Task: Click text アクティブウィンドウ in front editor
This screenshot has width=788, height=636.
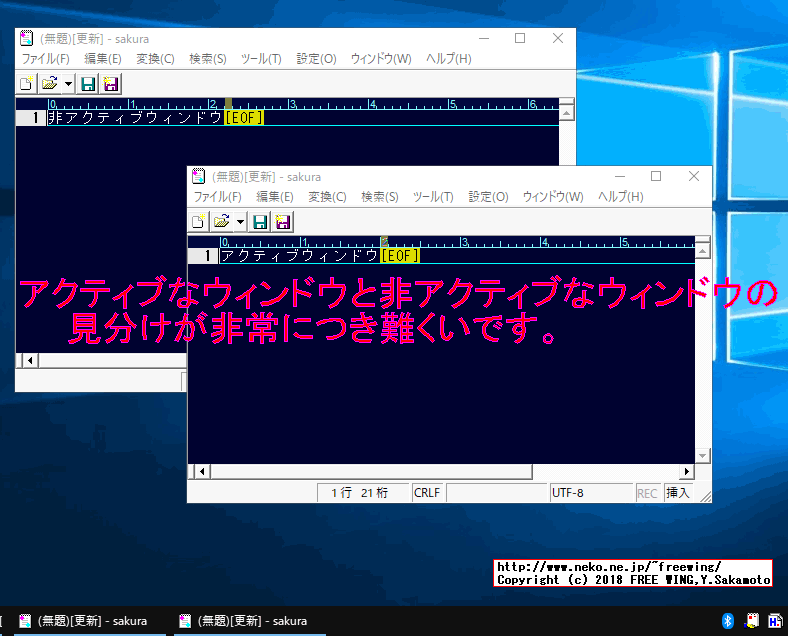Action: [300, 256]
